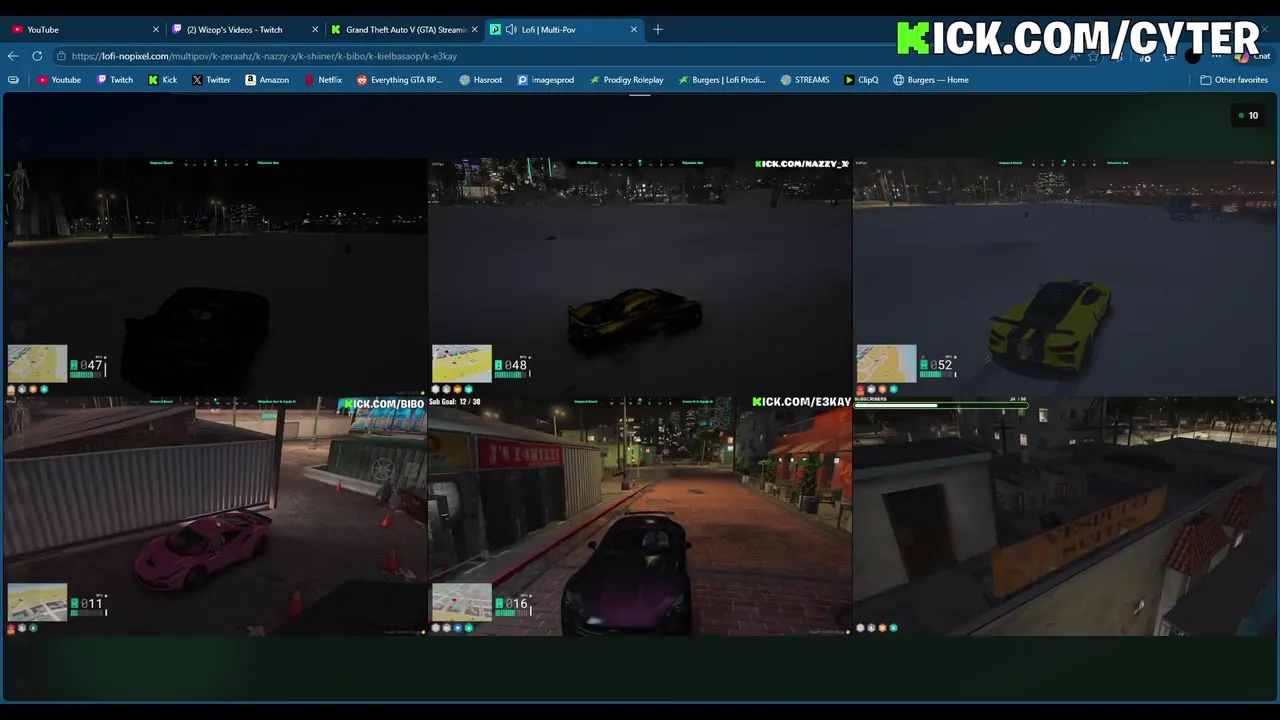Select the dark stream showing speed 047
This screenshot has height=720, width=1280.
tap(215, 277)
